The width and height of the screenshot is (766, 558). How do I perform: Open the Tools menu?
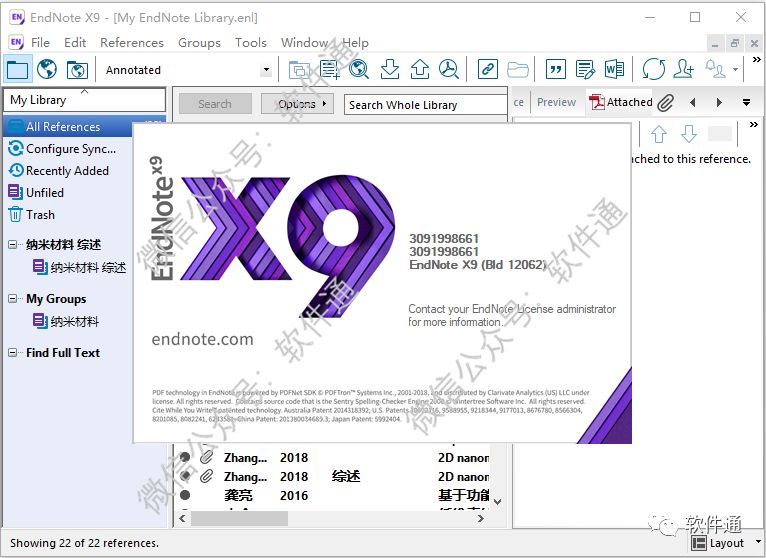[x=251, y=43]
